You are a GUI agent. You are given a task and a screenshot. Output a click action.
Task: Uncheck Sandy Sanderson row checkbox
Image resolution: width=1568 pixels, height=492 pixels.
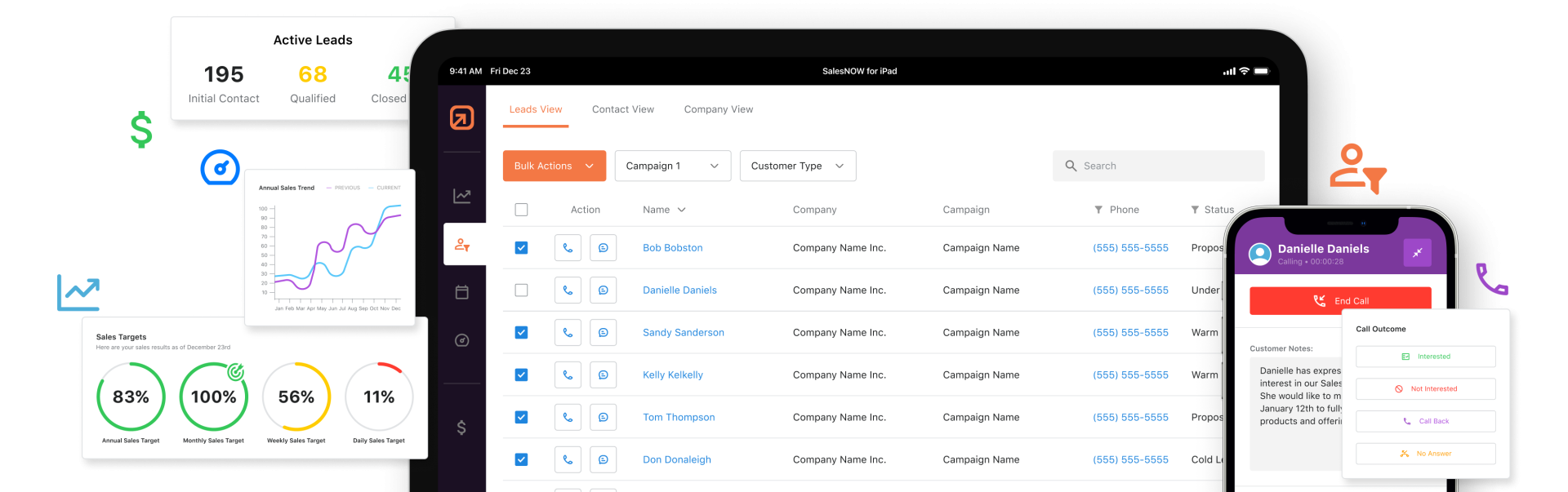(x=521, y=332)
